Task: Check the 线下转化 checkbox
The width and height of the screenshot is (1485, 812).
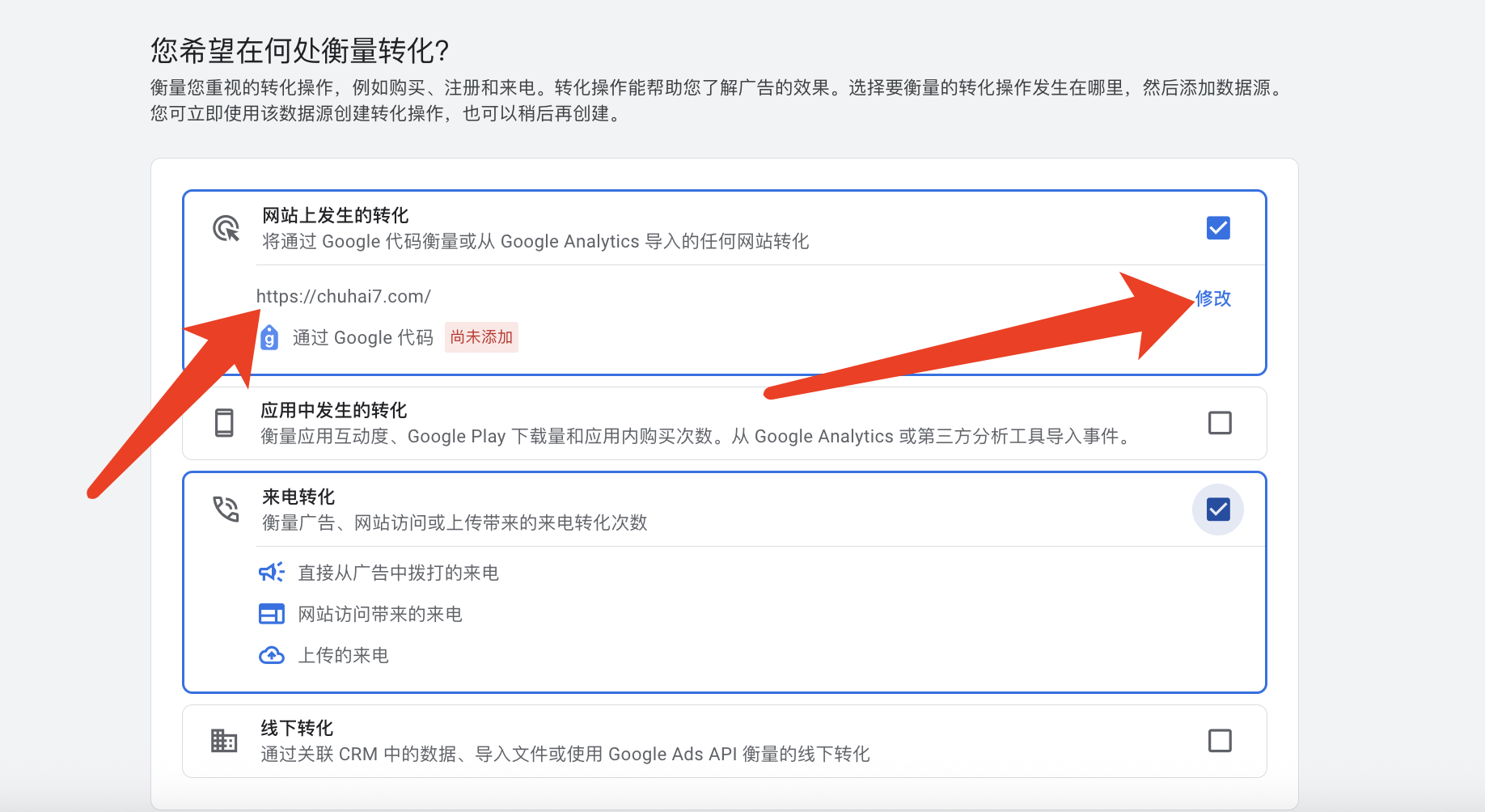Action: (1219, 741)
